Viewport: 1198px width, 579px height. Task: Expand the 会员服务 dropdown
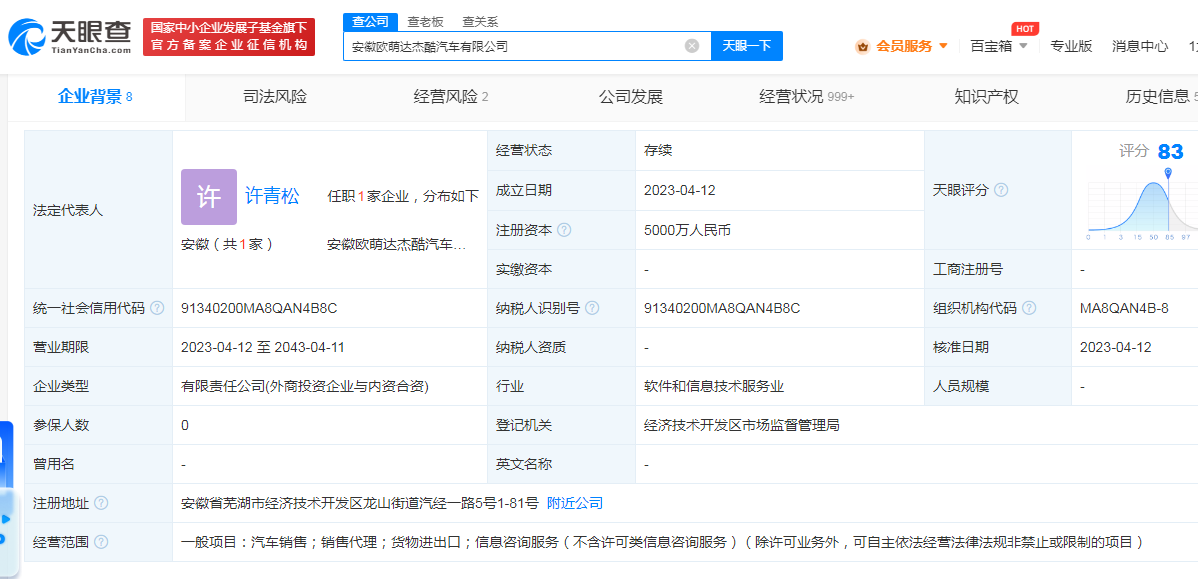click(944, 46)
